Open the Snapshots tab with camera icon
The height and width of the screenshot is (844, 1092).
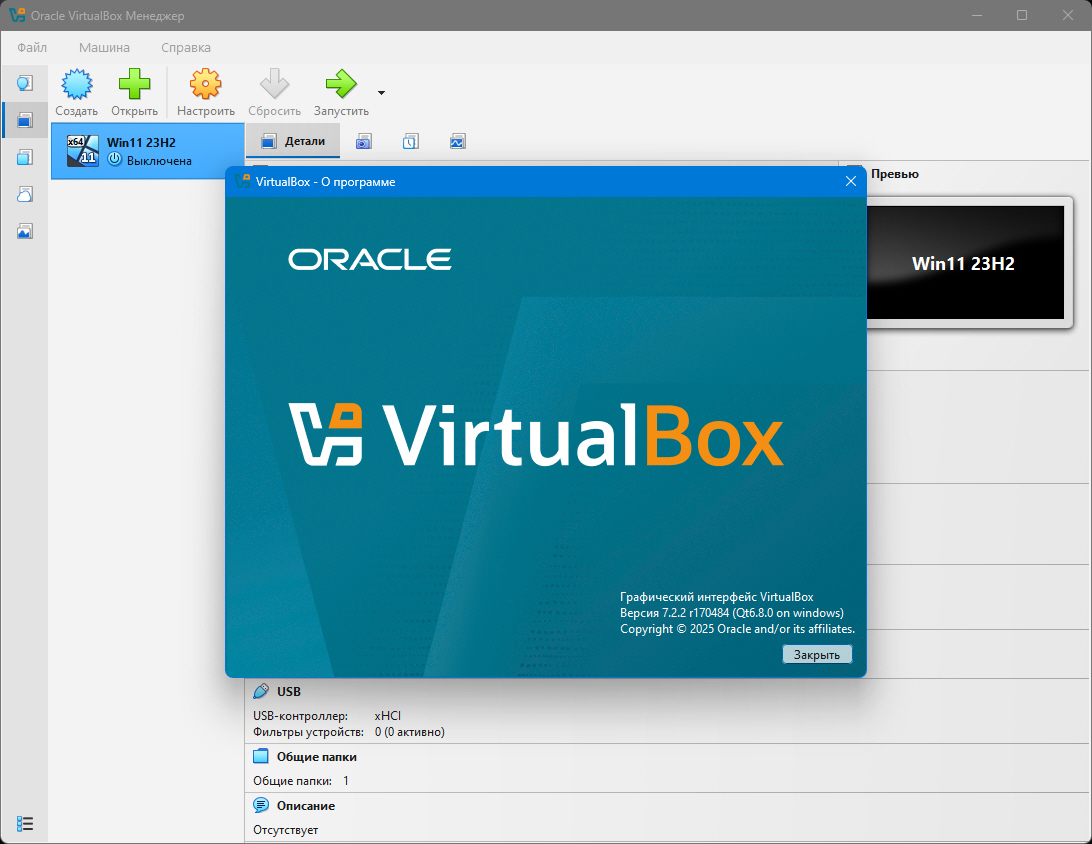click(x=364, y=142)
